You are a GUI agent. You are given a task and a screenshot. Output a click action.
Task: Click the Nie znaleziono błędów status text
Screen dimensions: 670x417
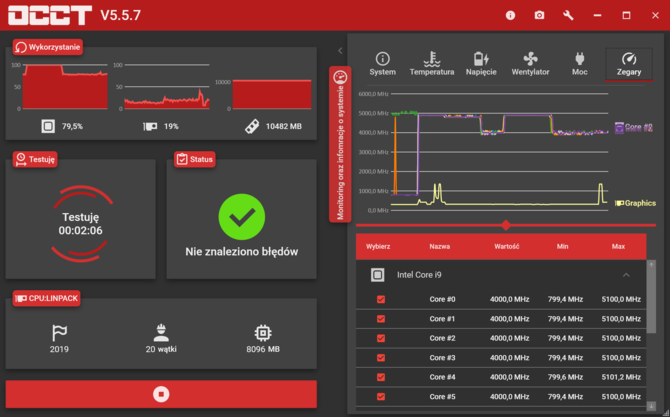(x=242, y=252)
